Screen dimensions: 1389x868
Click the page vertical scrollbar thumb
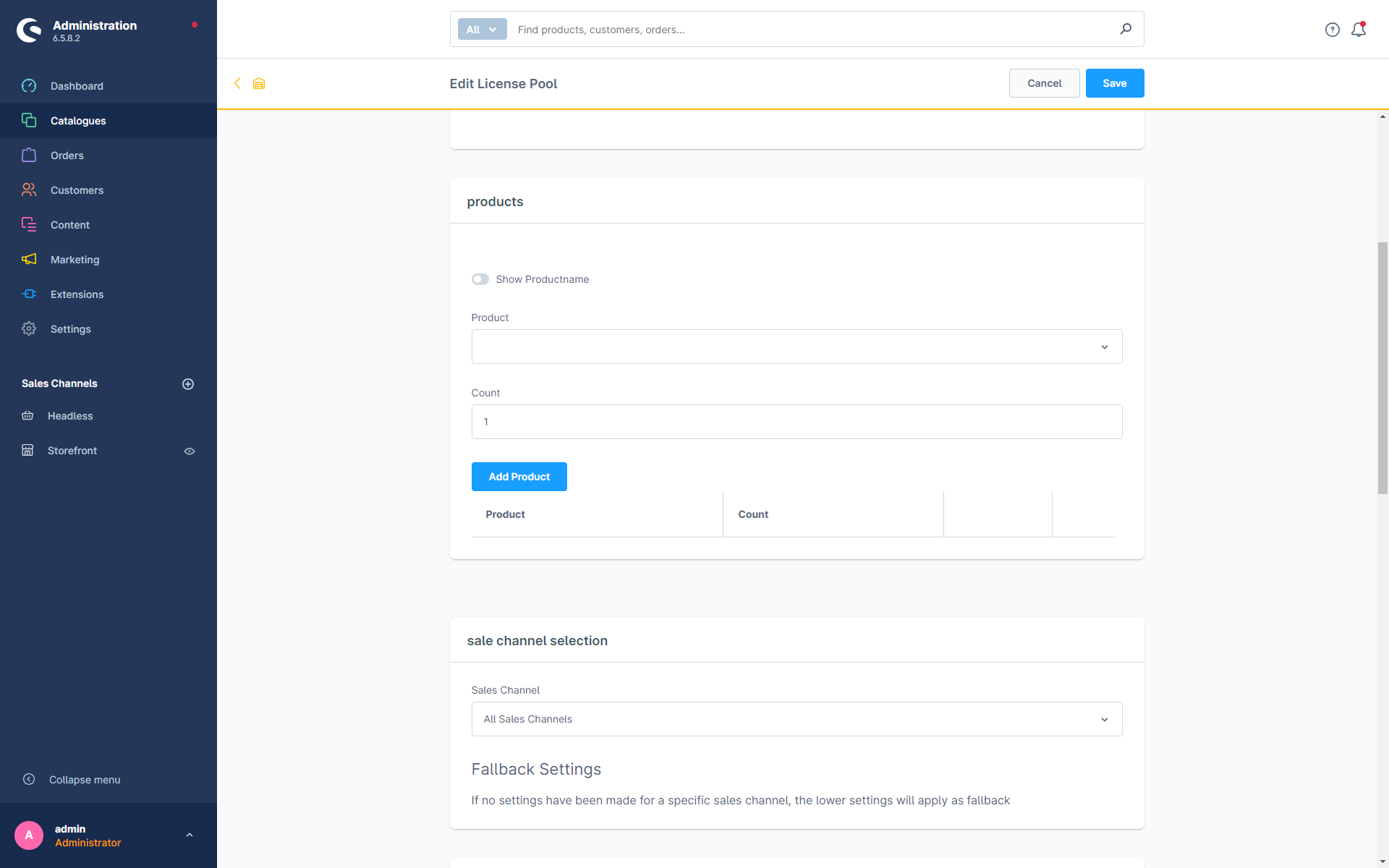[1382, 368]
